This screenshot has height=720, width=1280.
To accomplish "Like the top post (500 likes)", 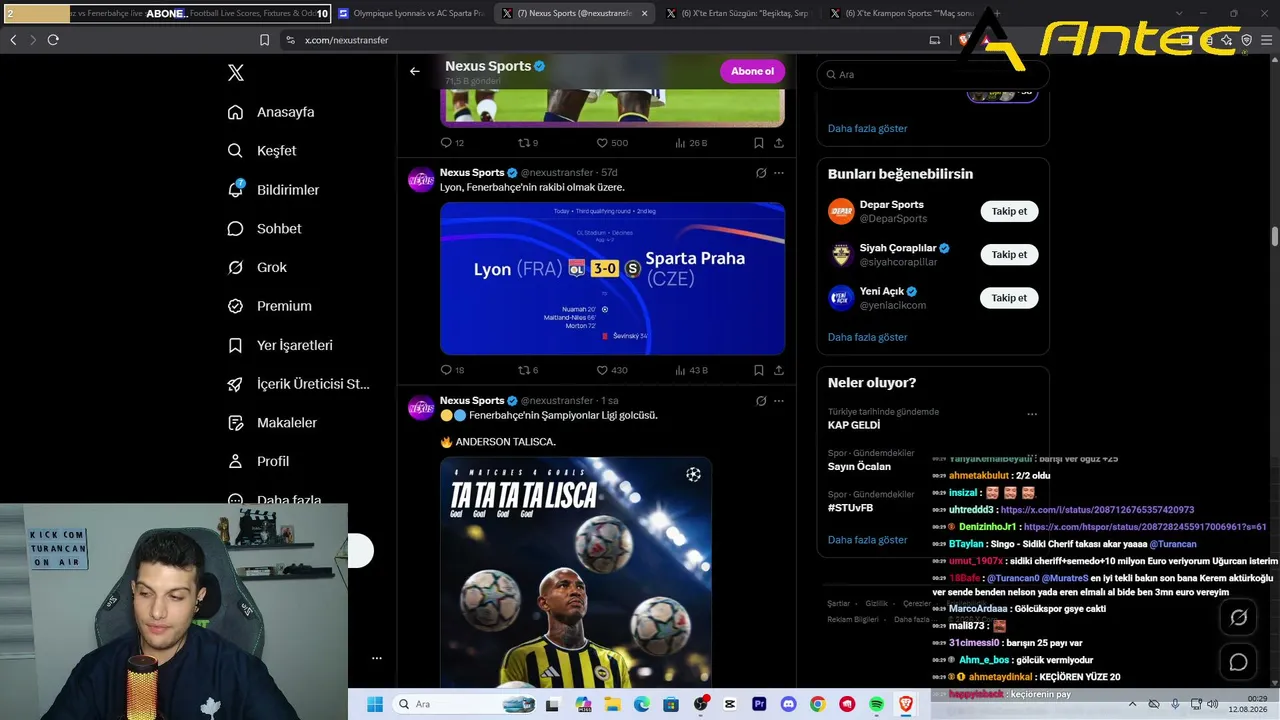I will tap(612, 143).
